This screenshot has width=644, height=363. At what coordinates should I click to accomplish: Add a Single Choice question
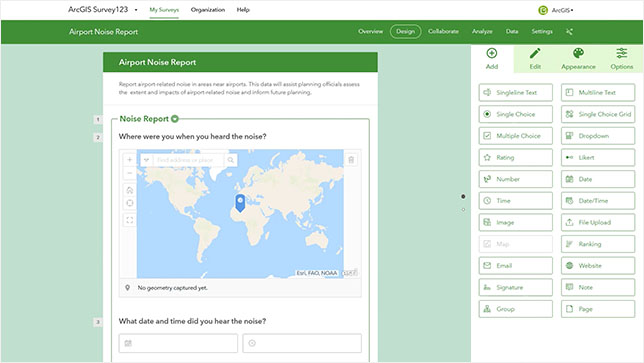point(515,114)
